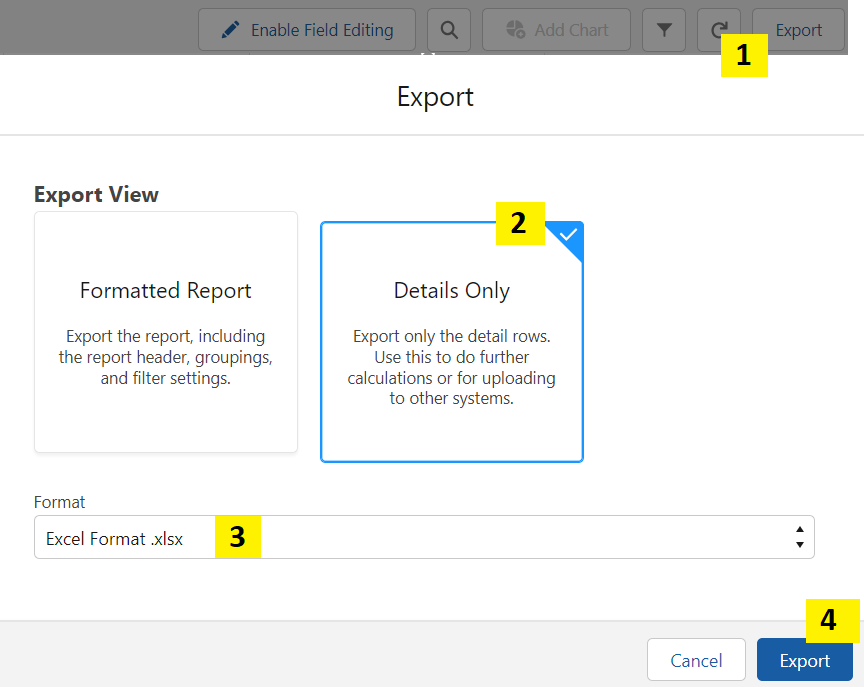Click description text 'Export the report, including'
This screenshot has width=864, height=687.
[166, 336]
